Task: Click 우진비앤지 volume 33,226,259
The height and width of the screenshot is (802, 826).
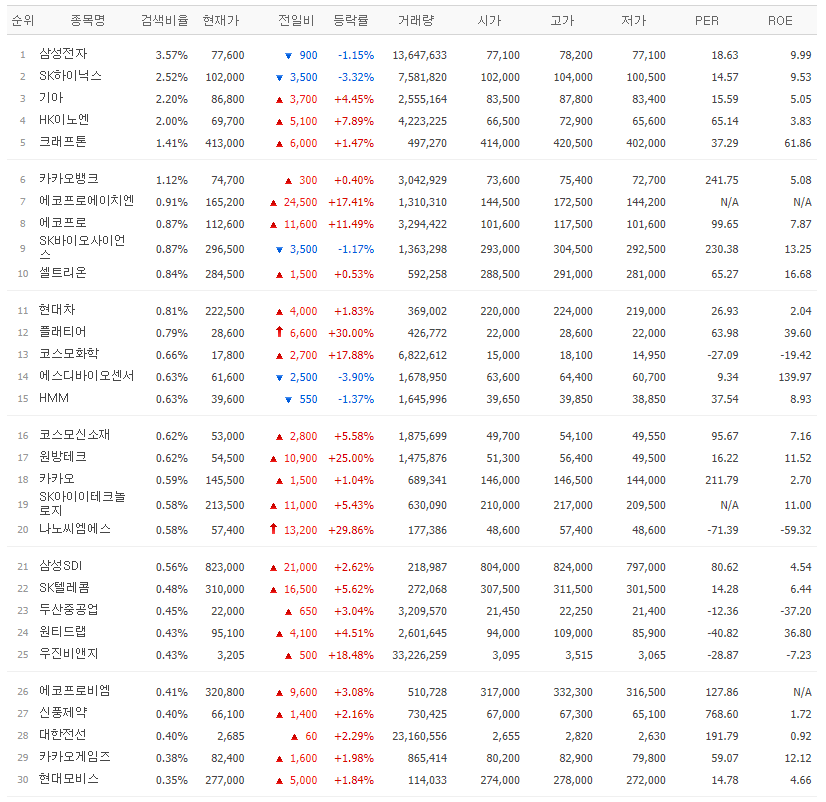Action: click(x=419, y=656)
